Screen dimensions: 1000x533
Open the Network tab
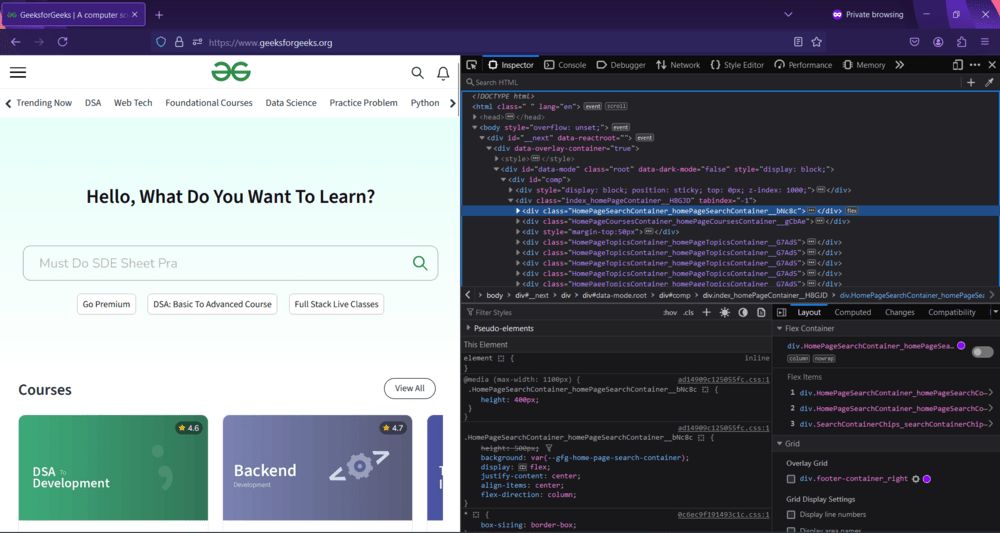pos(677,65)
